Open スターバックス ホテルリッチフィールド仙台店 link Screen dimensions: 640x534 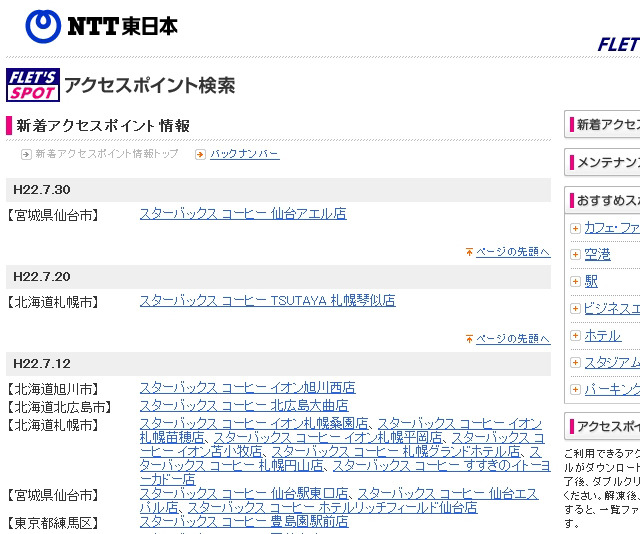point(332,507)
